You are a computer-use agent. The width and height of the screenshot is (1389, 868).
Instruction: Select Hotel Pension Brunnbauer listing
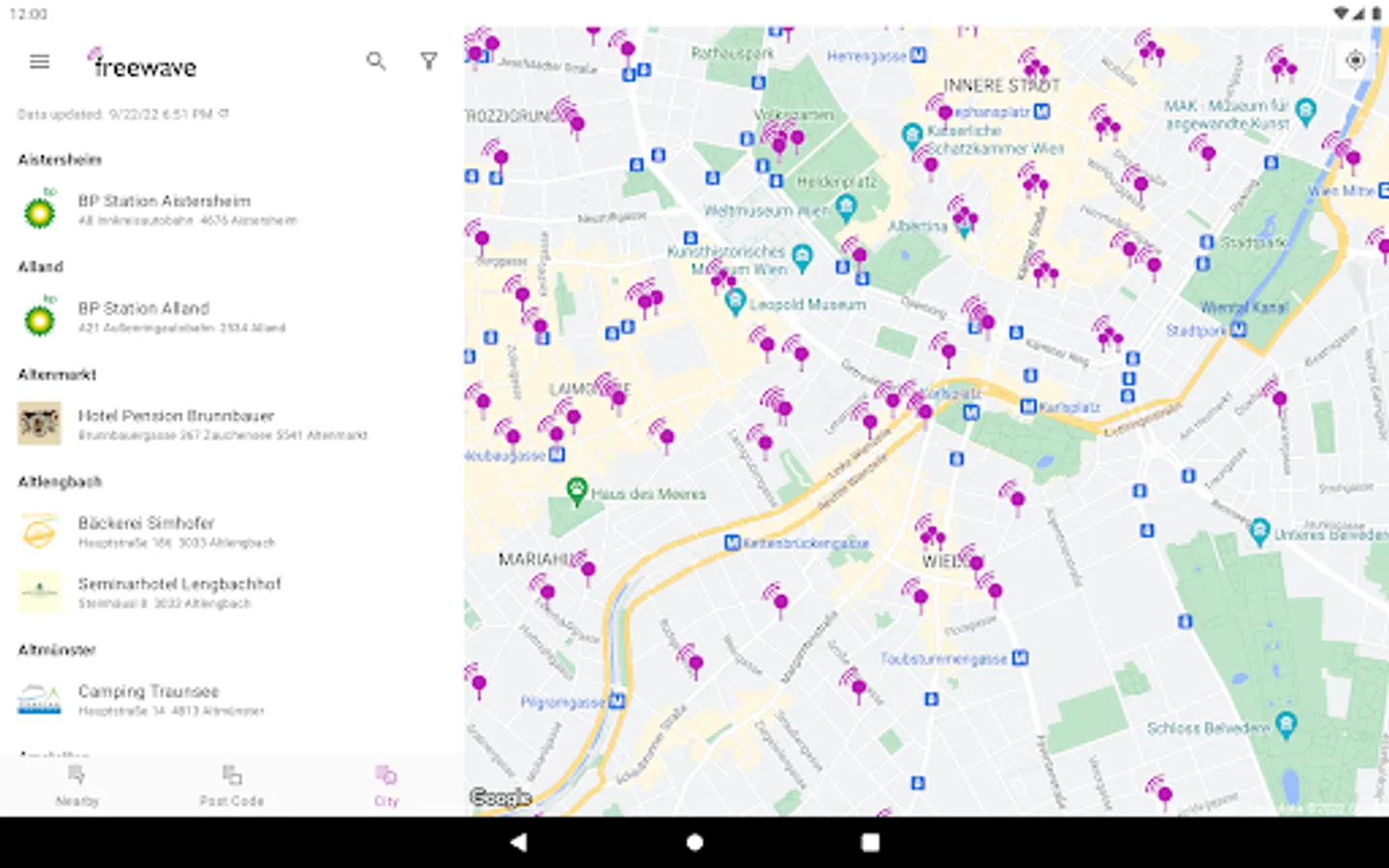click(231, 423)
